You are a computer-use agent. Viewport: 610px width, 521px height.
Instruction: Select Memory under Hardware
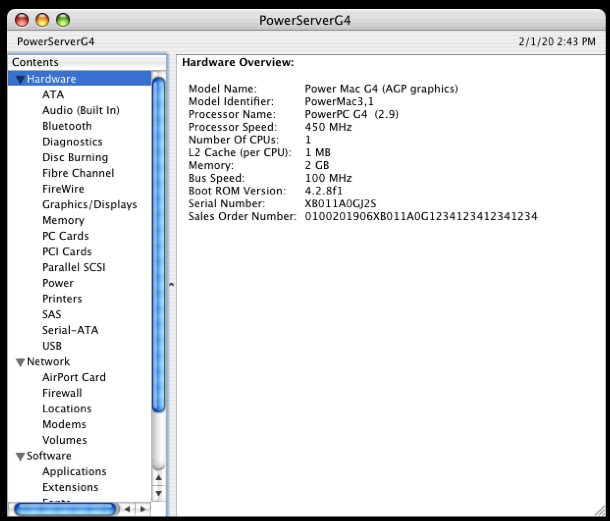pyautogui.click(x=63, y=220)
